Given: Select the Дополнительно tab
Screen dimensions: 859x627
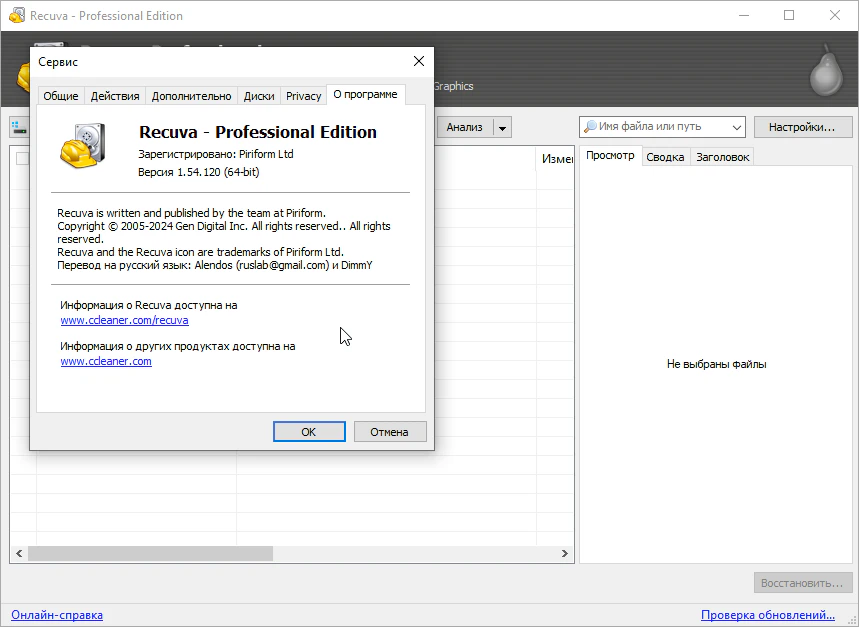Looking at the screenshot, I should coord(191,96).
